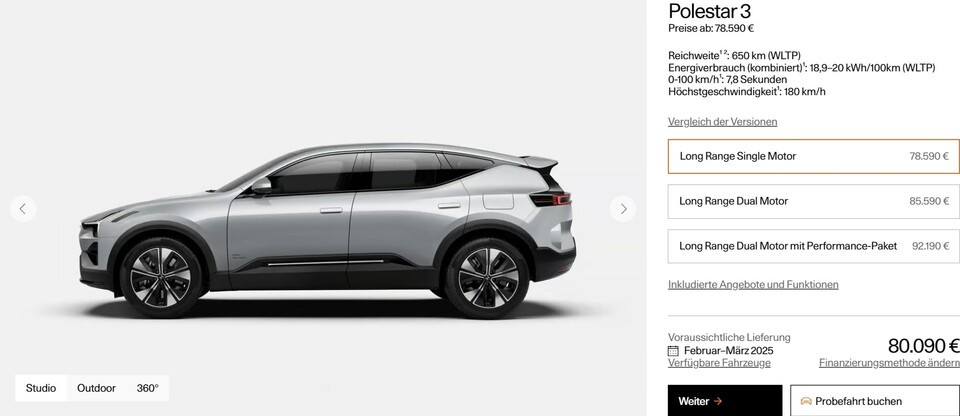Select the Long Range Single Motor option
Screen dimensions: 960x416
point(814,156)
